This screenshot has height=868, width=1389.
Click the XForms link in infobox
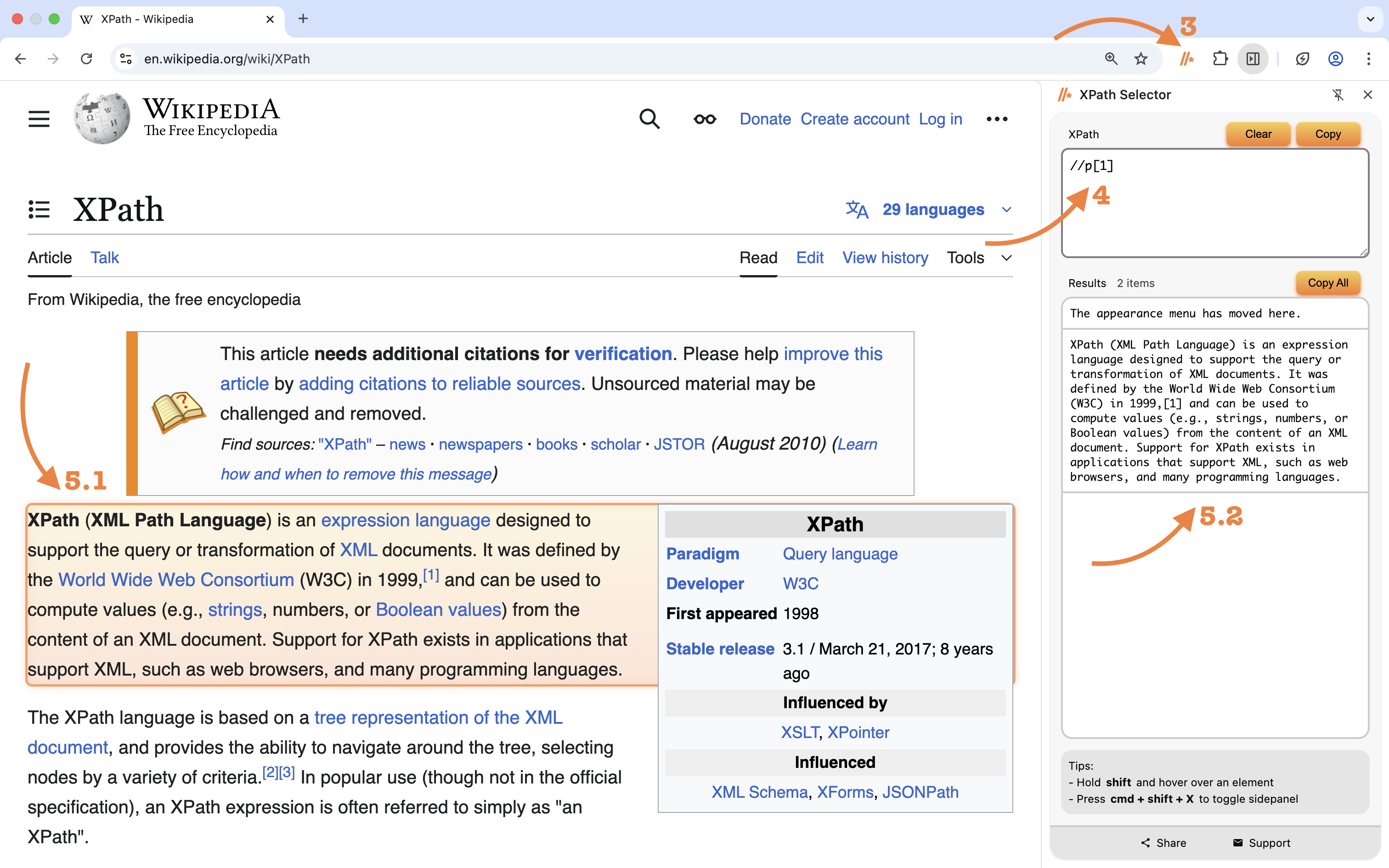[x=845, y=792]
